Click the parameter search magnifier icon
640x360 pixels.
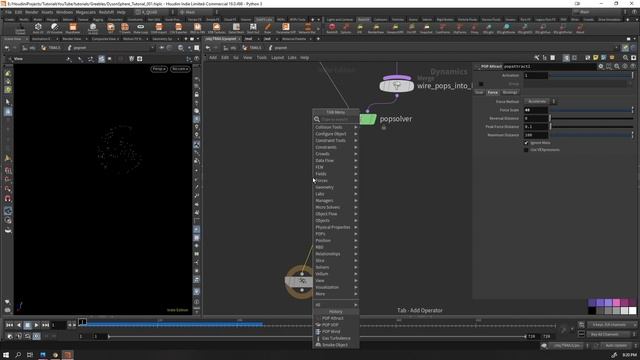(617, 66)
